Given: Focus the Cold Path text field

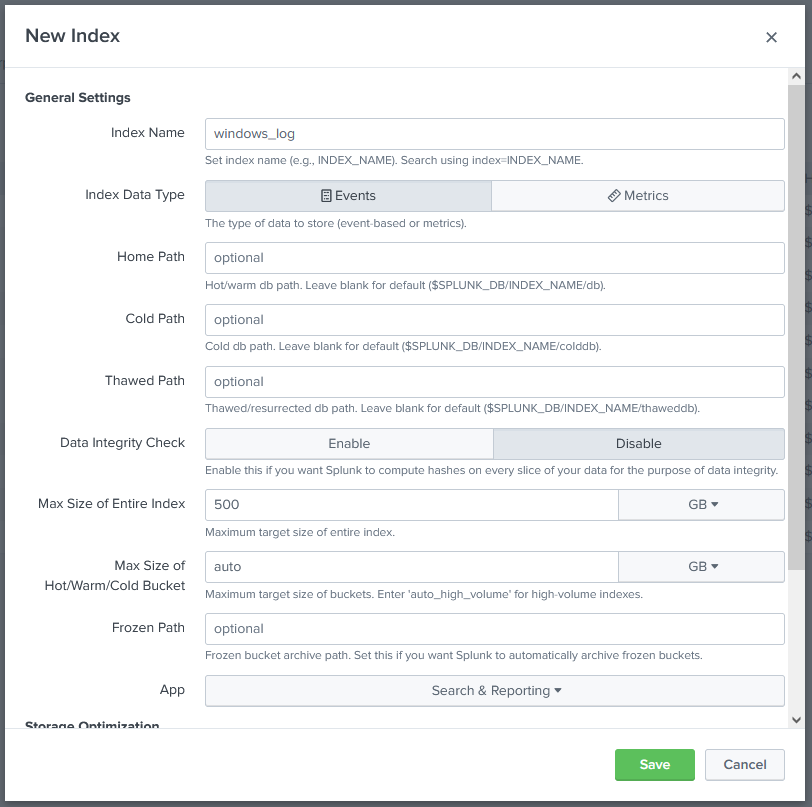Looking at the screenshot, I should (x=495, y=320).
